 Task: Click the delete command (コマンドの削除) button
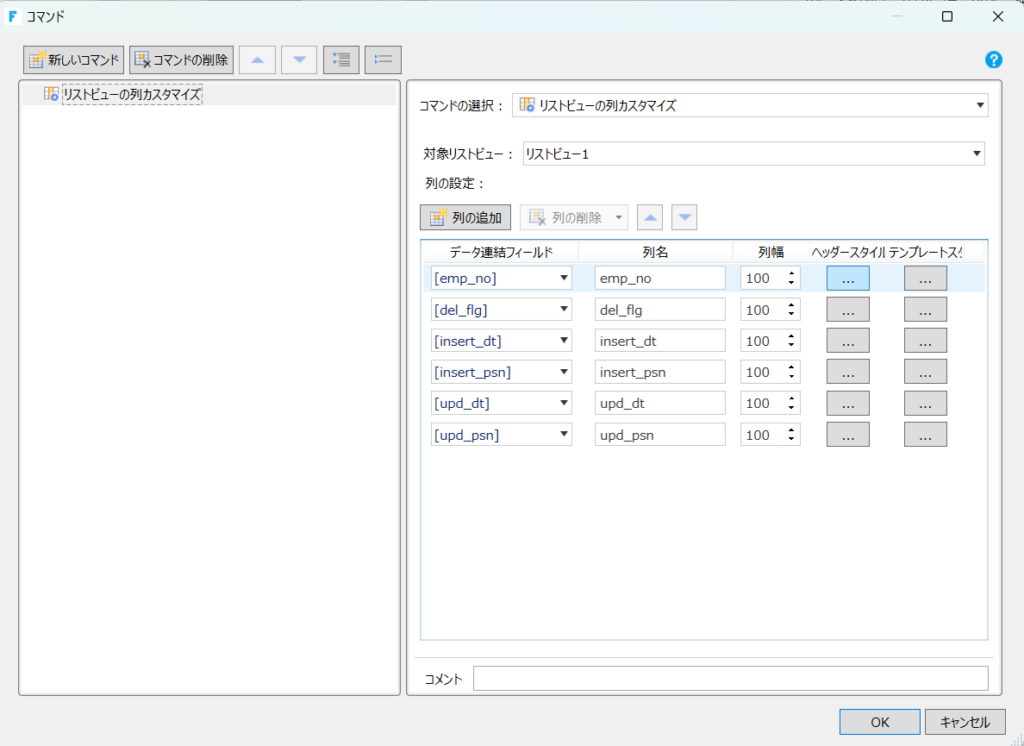tap(180, 60)
